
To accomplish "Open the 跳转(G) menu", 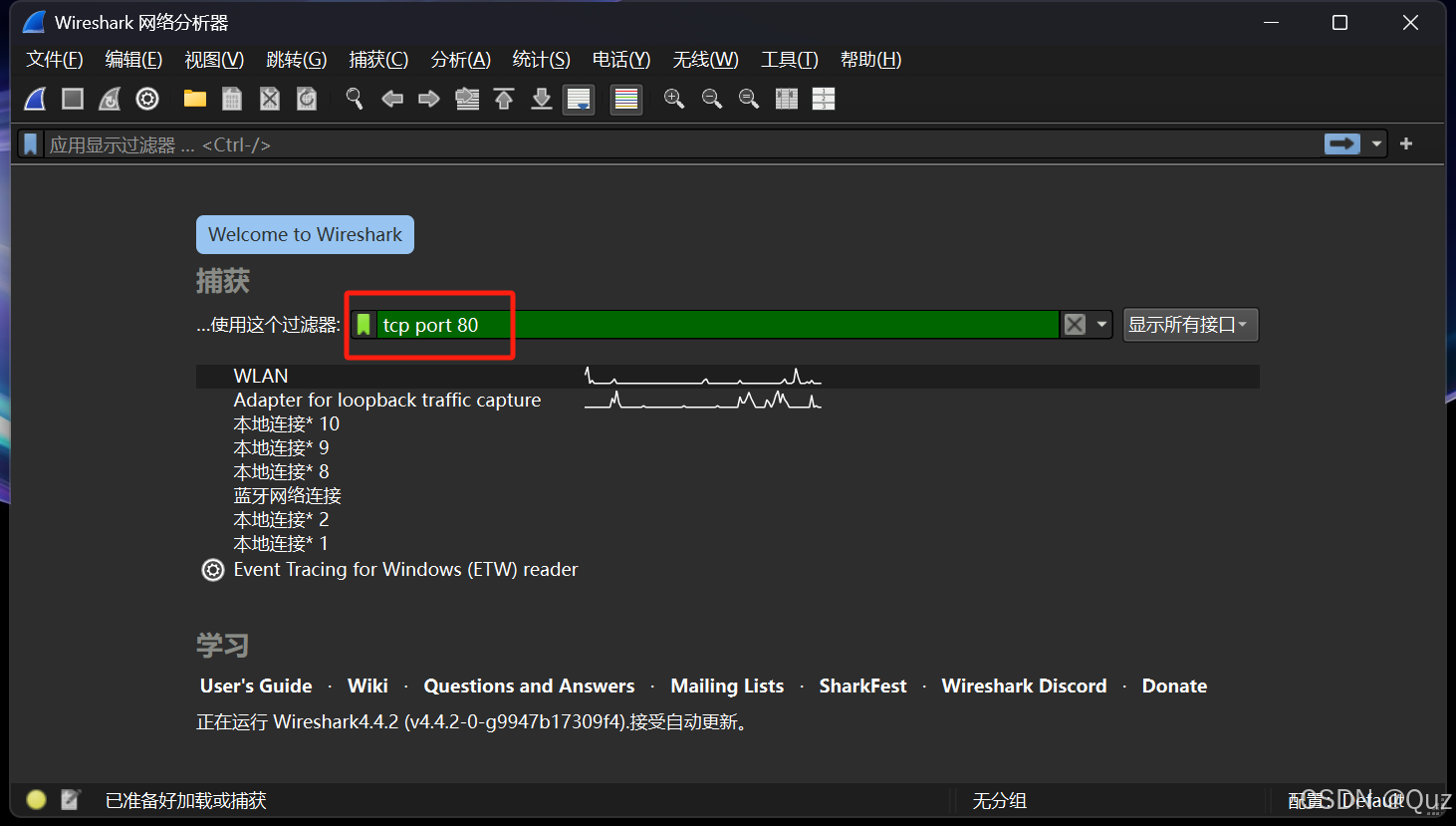I will [297, 60].
